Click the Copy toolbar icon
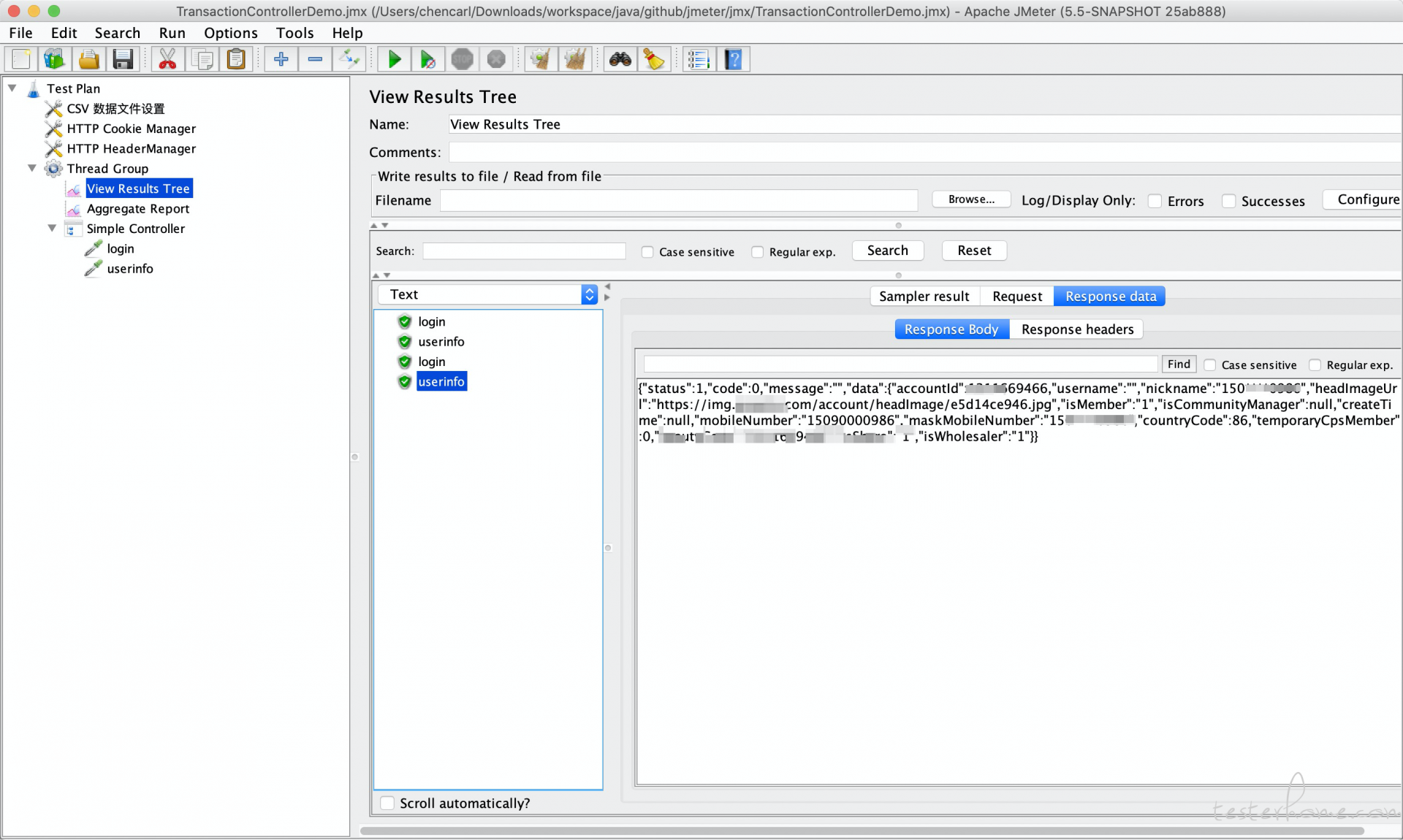Image resolution: width=1403 pixels, height=840 pixels. click(202, 59)
